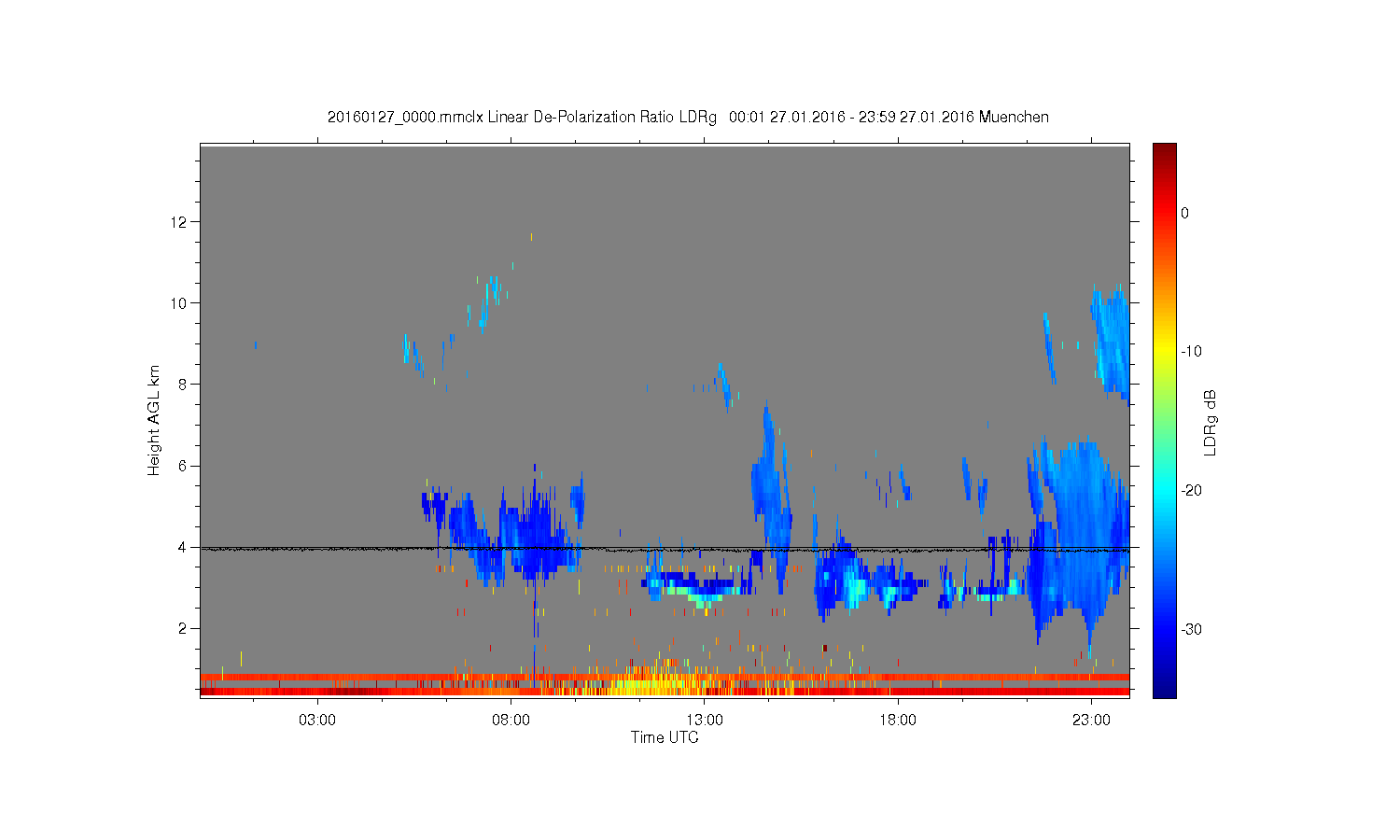The width and height of the screenshot is (1400, 840).
Task: Click the 'Height AGL km' axis label
Action: click(154, 420)
